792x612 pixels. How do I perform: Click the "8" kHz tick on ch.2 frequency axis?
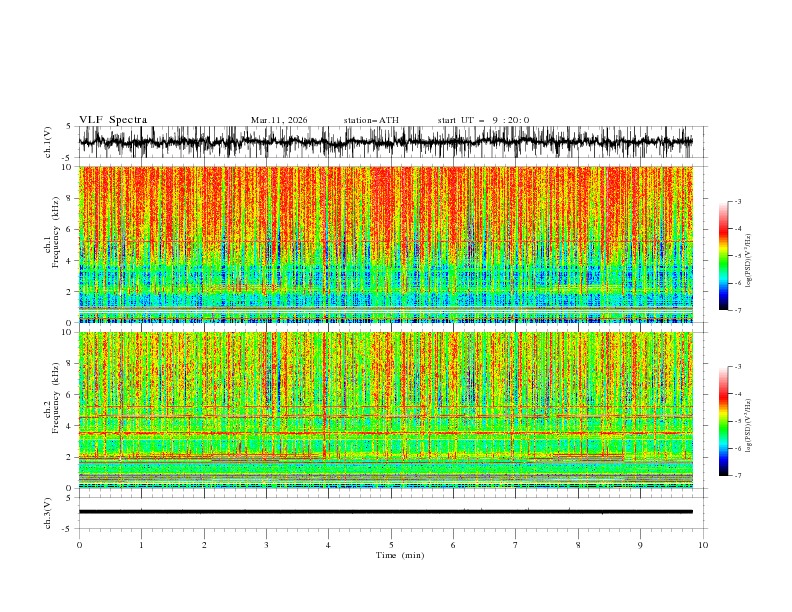pos(69,364)
